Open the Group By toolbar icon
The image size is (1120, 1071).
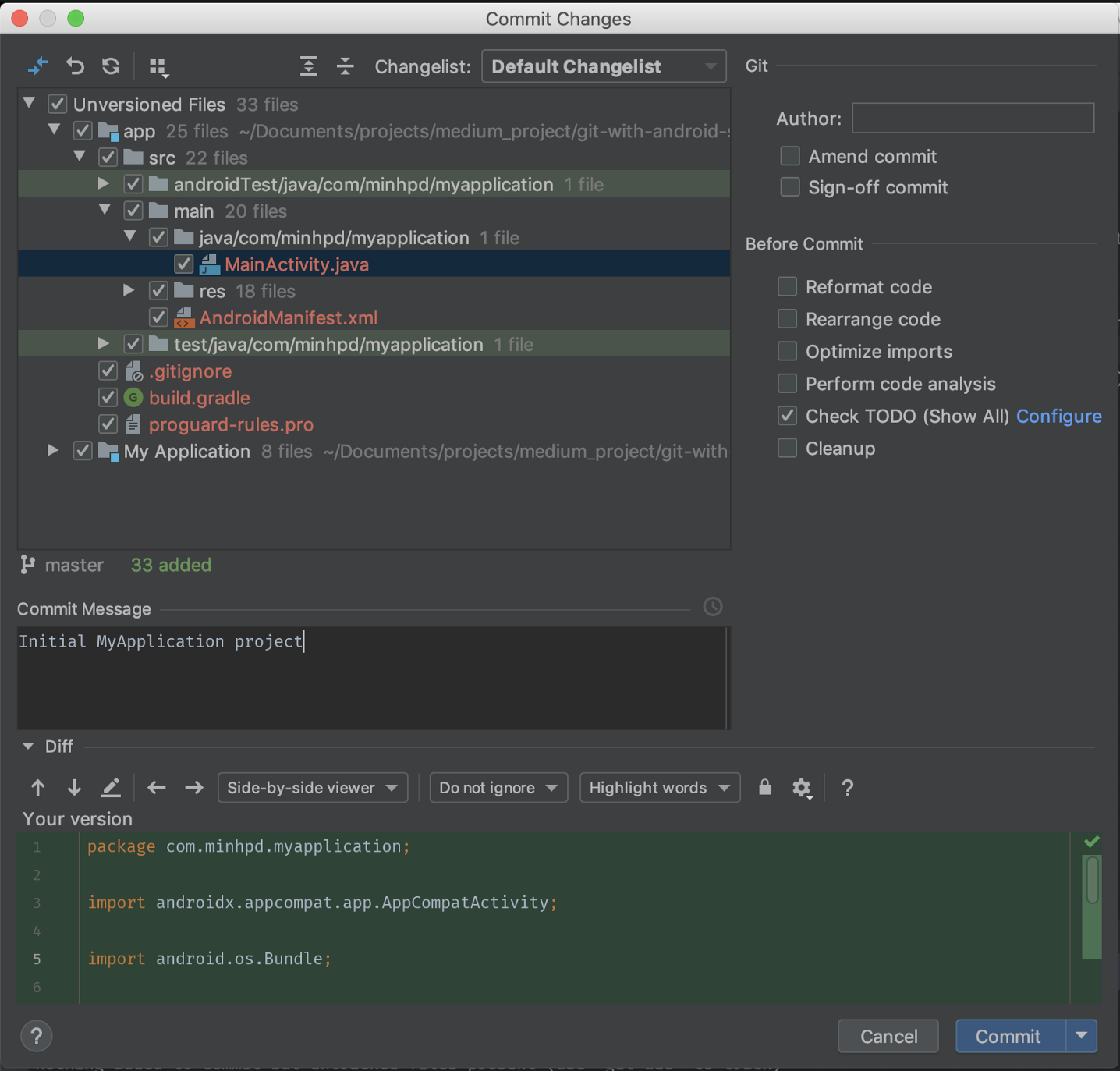pyautogui.click(x=158, y=68)
